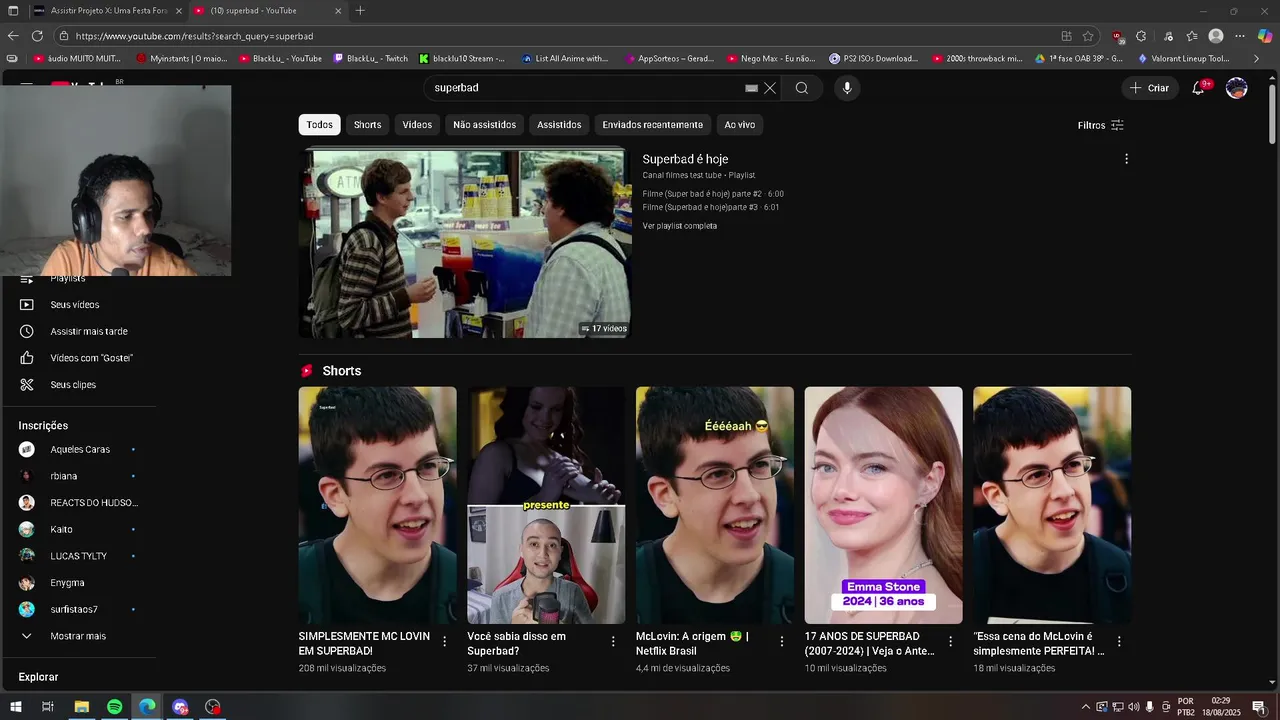This screenshot has height=720, width=1280.
Task: Open the Windows Start menu
Action: [15, 707]
